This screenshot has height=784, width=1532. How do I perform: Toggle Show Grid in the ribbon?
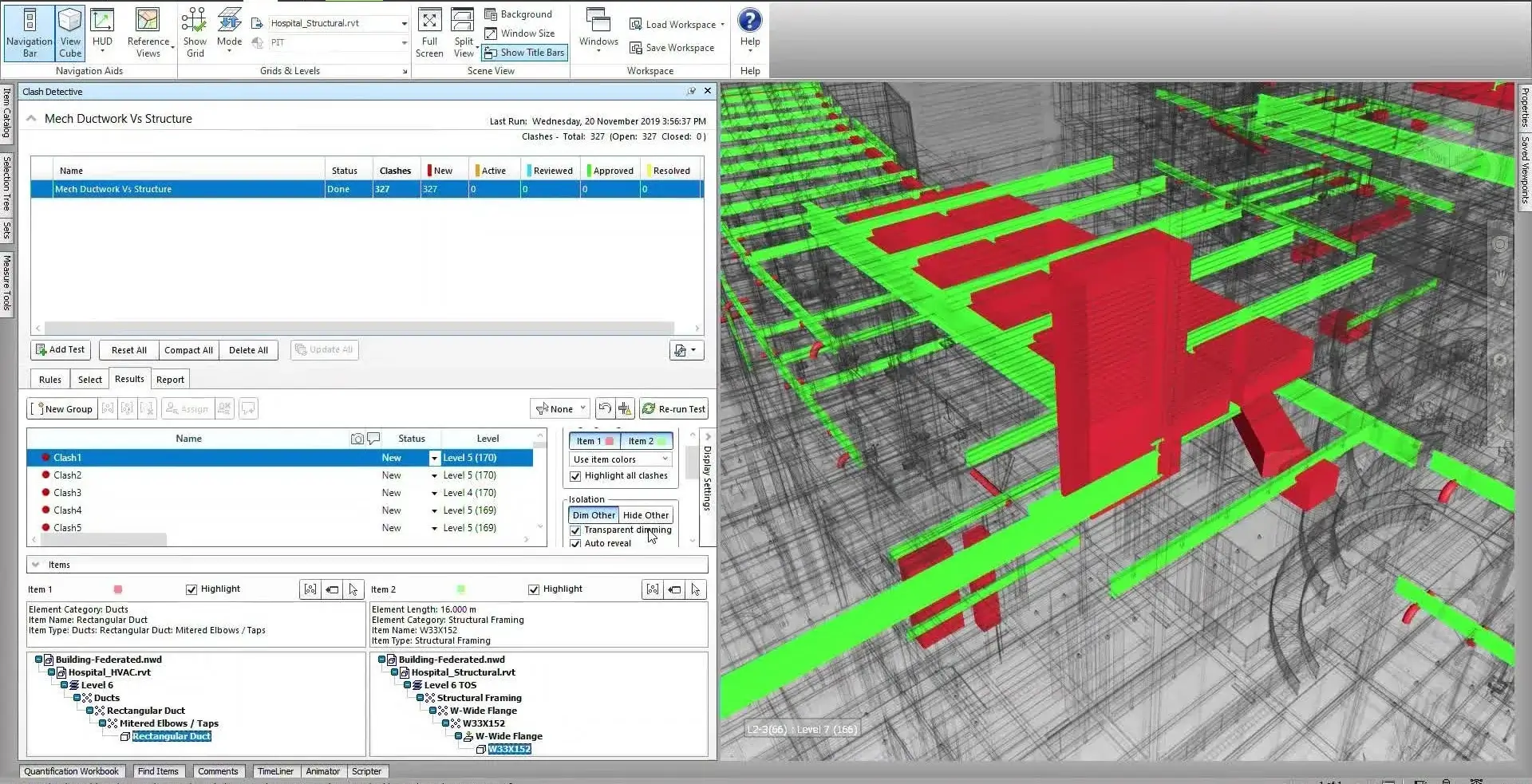pos(195,33)
